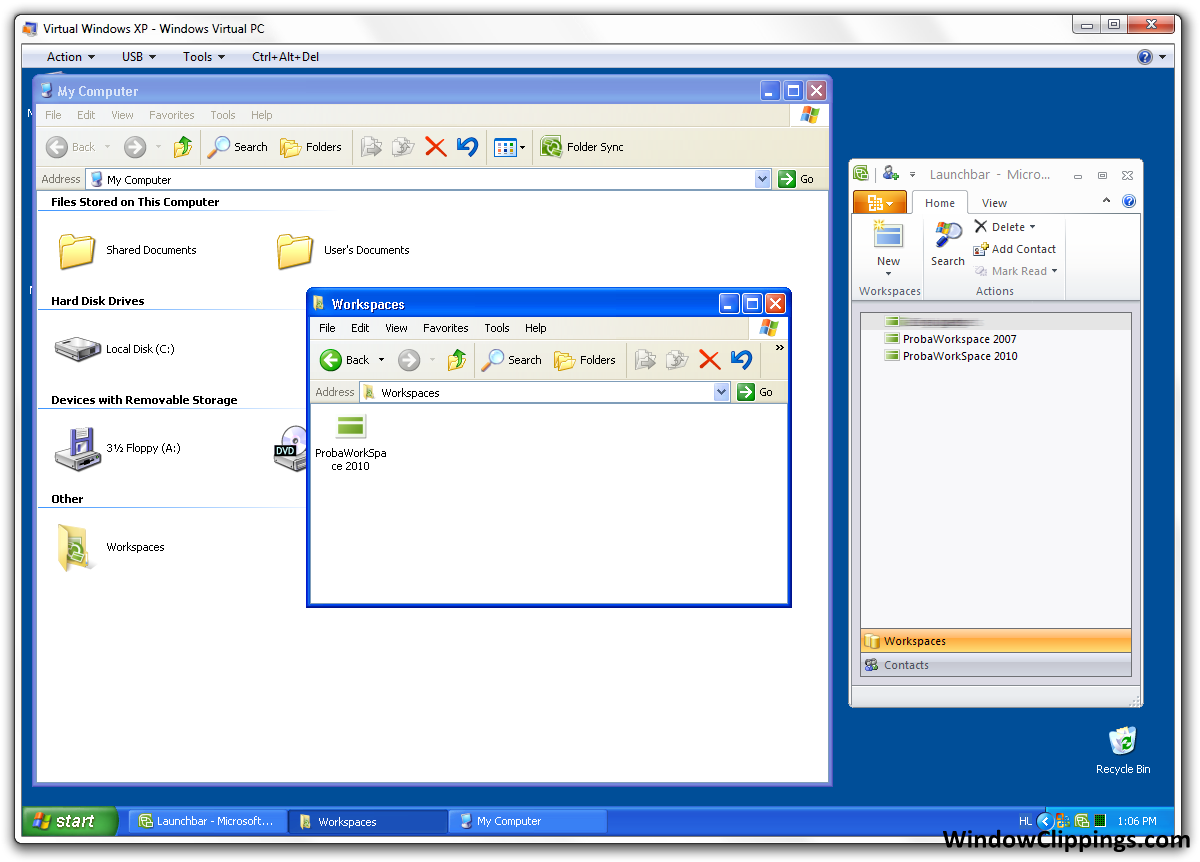Click Search in My Computer toolbar
Image resolution: width=1200 pixels, height=862 pixels.
click(x=238, y=147)
